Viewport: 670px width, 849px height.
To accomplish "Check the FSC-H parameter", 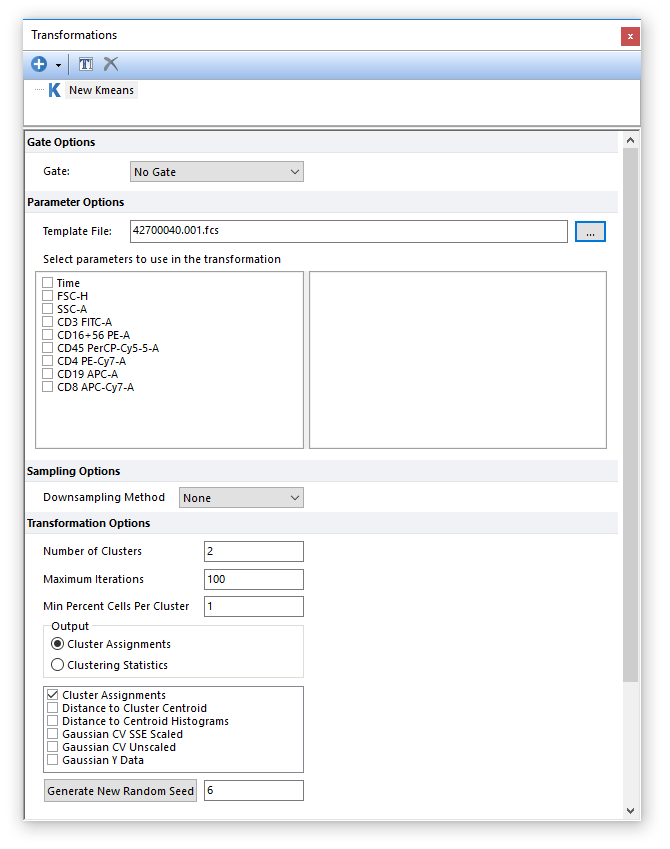I will (x=48, y=296).
